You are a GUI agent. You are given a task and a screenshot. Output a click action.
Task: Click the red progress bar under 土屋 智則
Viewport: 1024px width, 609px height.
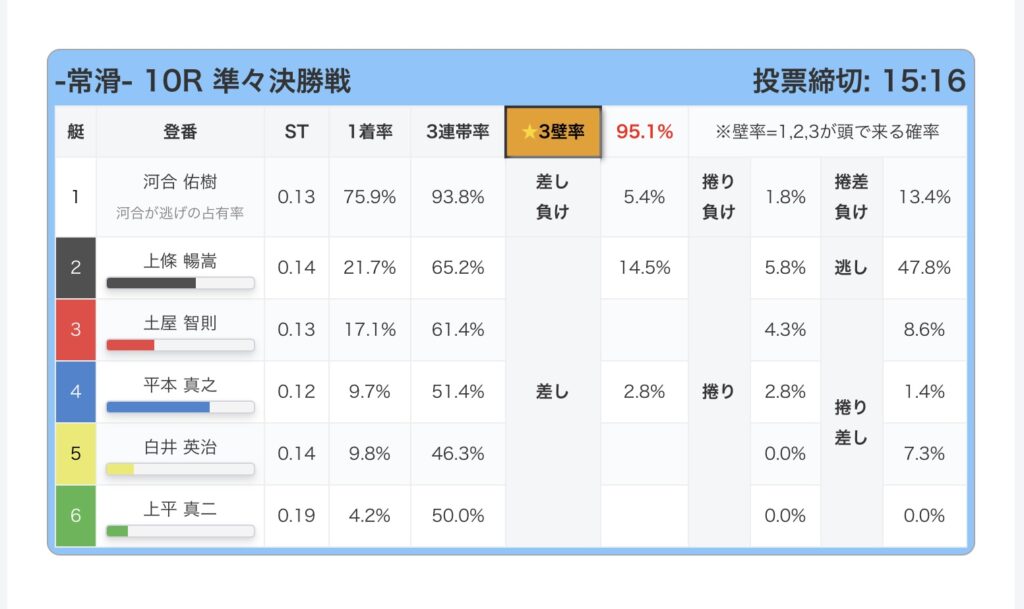[180, 345]
